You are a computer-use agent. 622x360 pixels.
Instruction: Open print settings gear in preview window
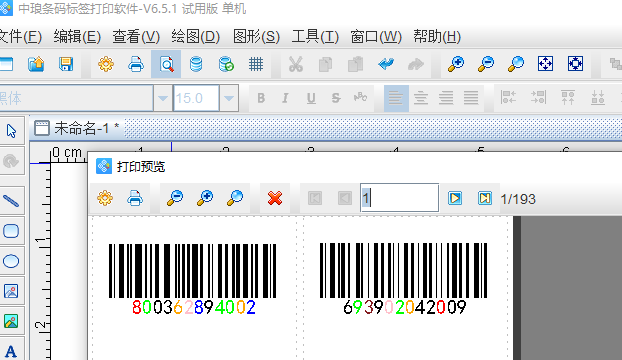[105, 198]
